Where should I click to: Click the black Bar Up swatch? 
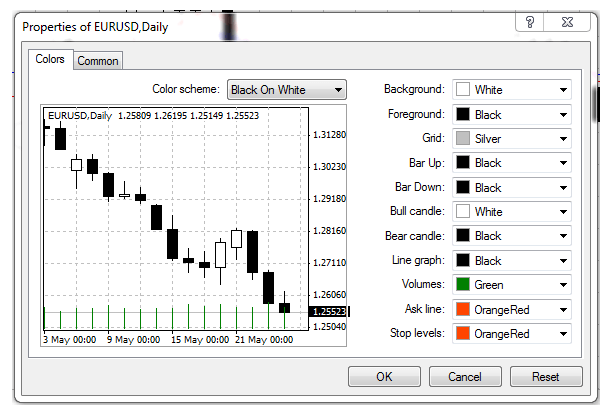(463, 162)
